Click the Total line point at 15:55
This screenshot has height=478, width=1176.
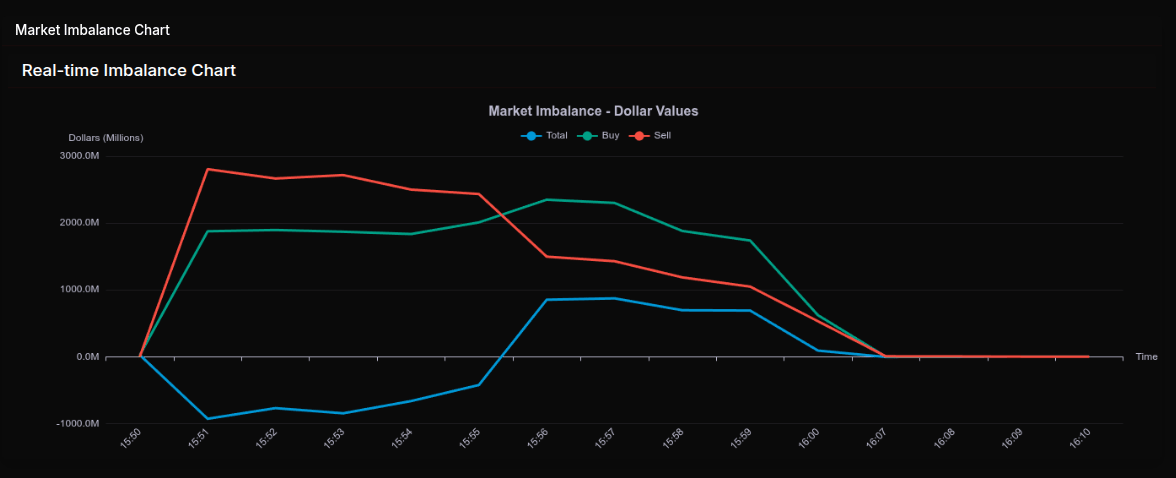click(x=479, y=385)
